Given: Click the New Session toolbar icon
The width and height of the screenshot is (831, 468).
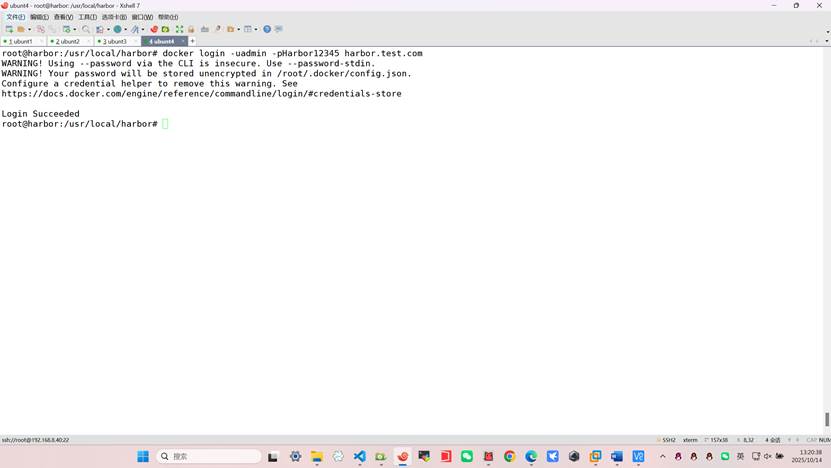Looking at the screenshot, I should click(9, 29).
